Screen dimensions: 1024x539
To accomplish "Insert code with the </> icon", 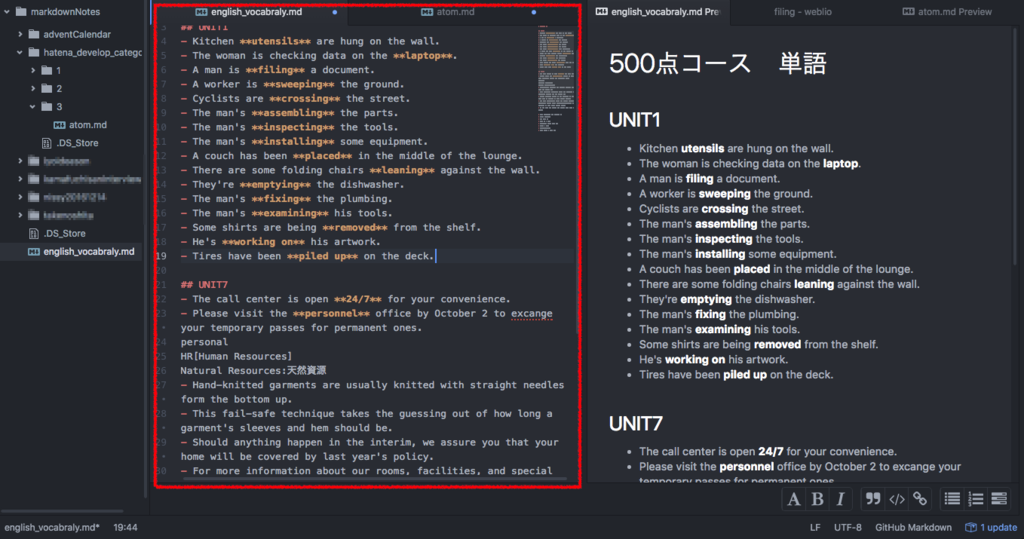I will 897,499.
